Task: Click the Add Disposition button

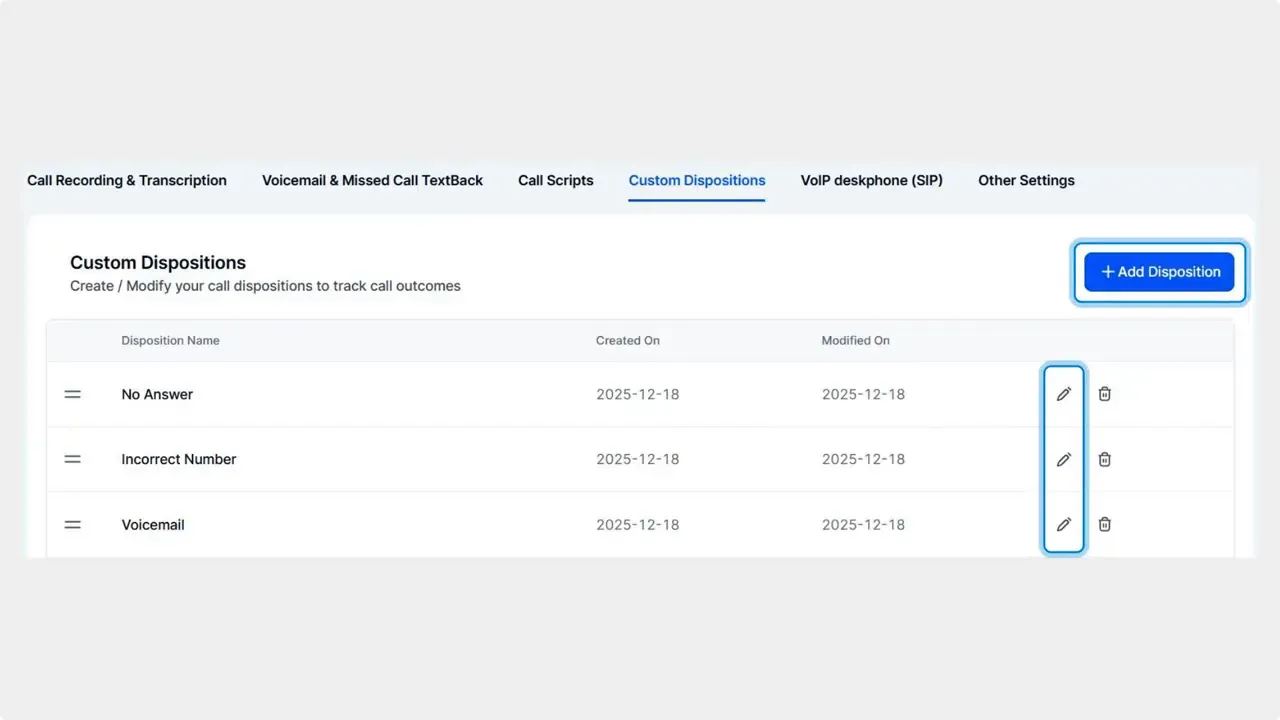Action: point(1159,272)
